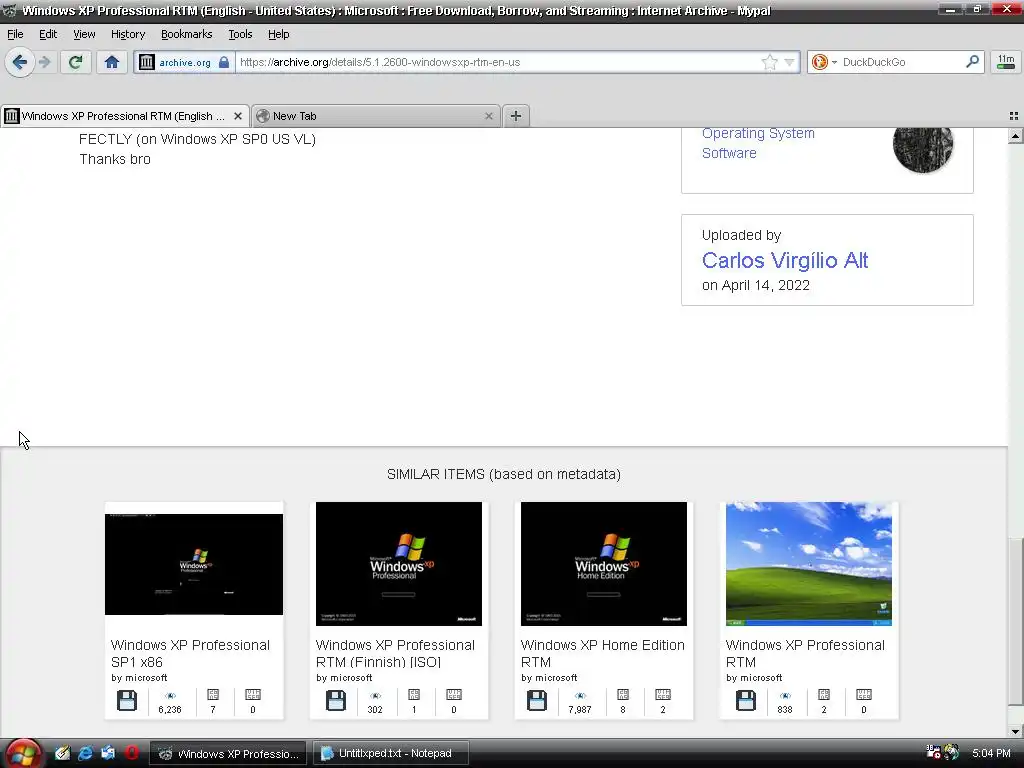This screenshot has height=768, width=1024.
Task: Click the Windows XP Professional RTM (Finnish) [ISO] title
Action: click(x=395, y=653)
